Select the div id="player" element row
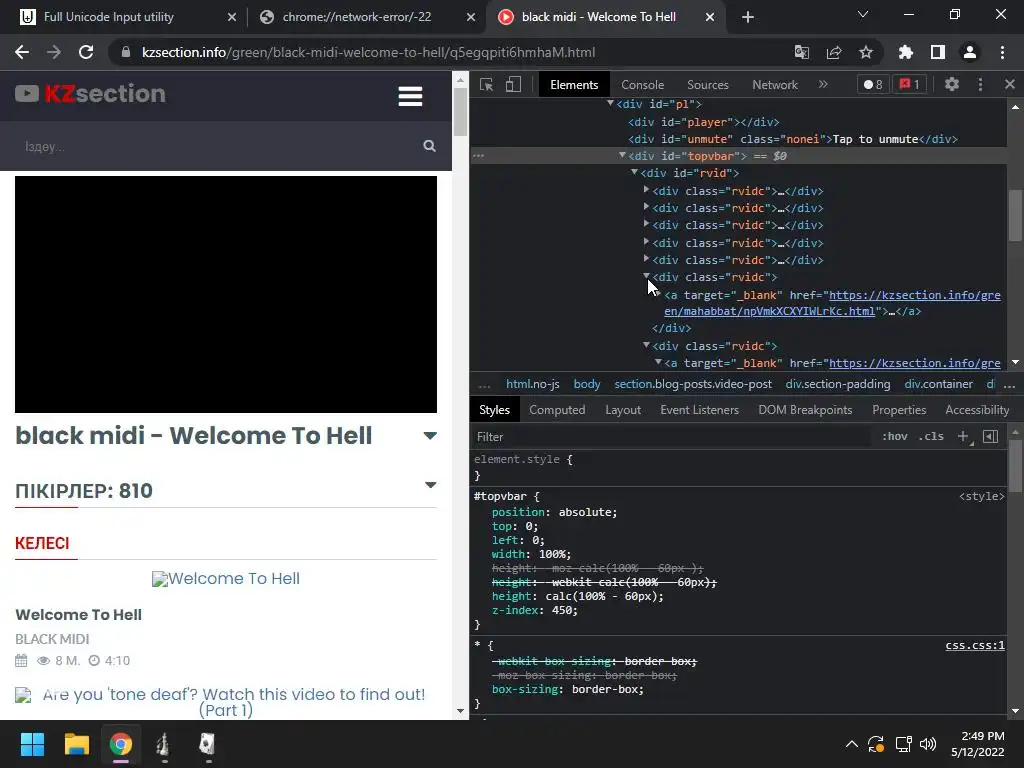This screenshot has height=768, width=1024. click(738, 121)
